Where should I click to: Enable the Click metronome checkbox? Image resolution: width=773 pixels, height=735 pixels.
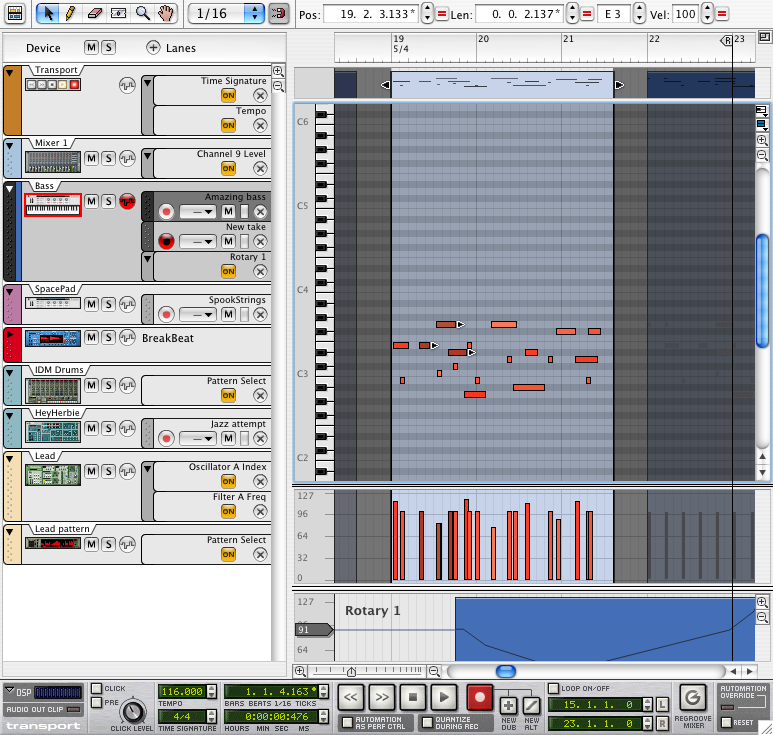click(97, 688)
